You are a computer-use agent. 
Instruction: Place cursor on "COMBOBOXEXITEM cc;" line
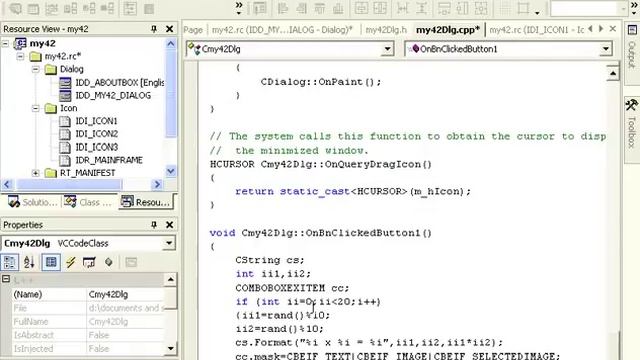click(292, 288)
